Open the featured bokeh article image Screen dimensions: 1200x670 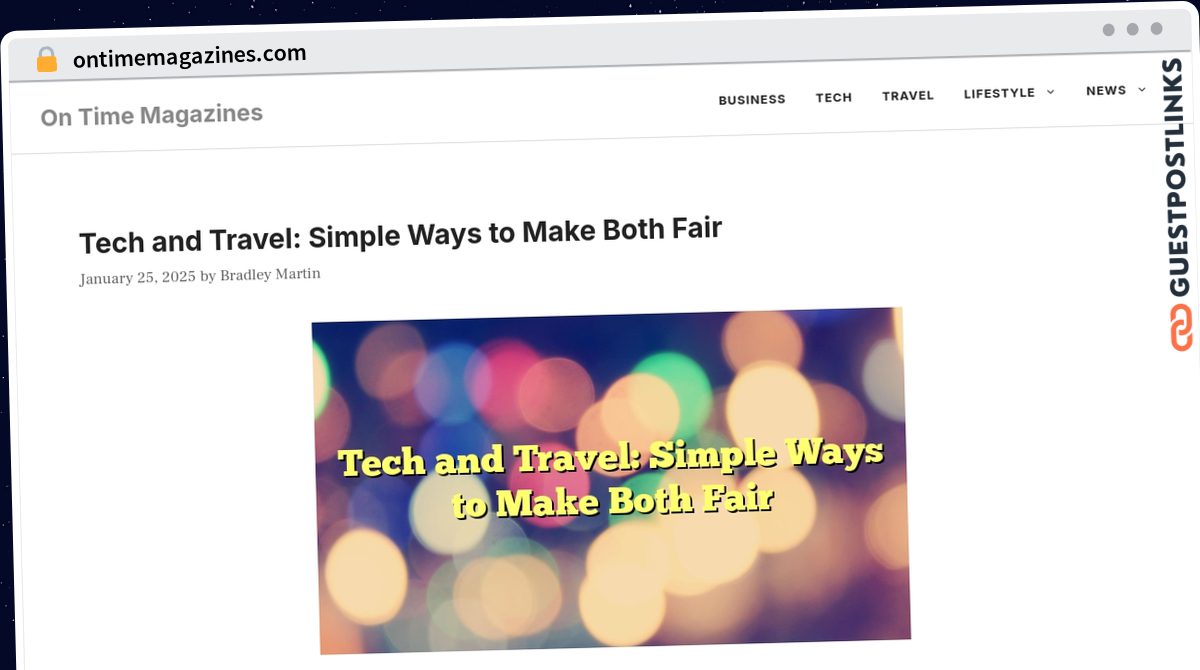point(611,480)
